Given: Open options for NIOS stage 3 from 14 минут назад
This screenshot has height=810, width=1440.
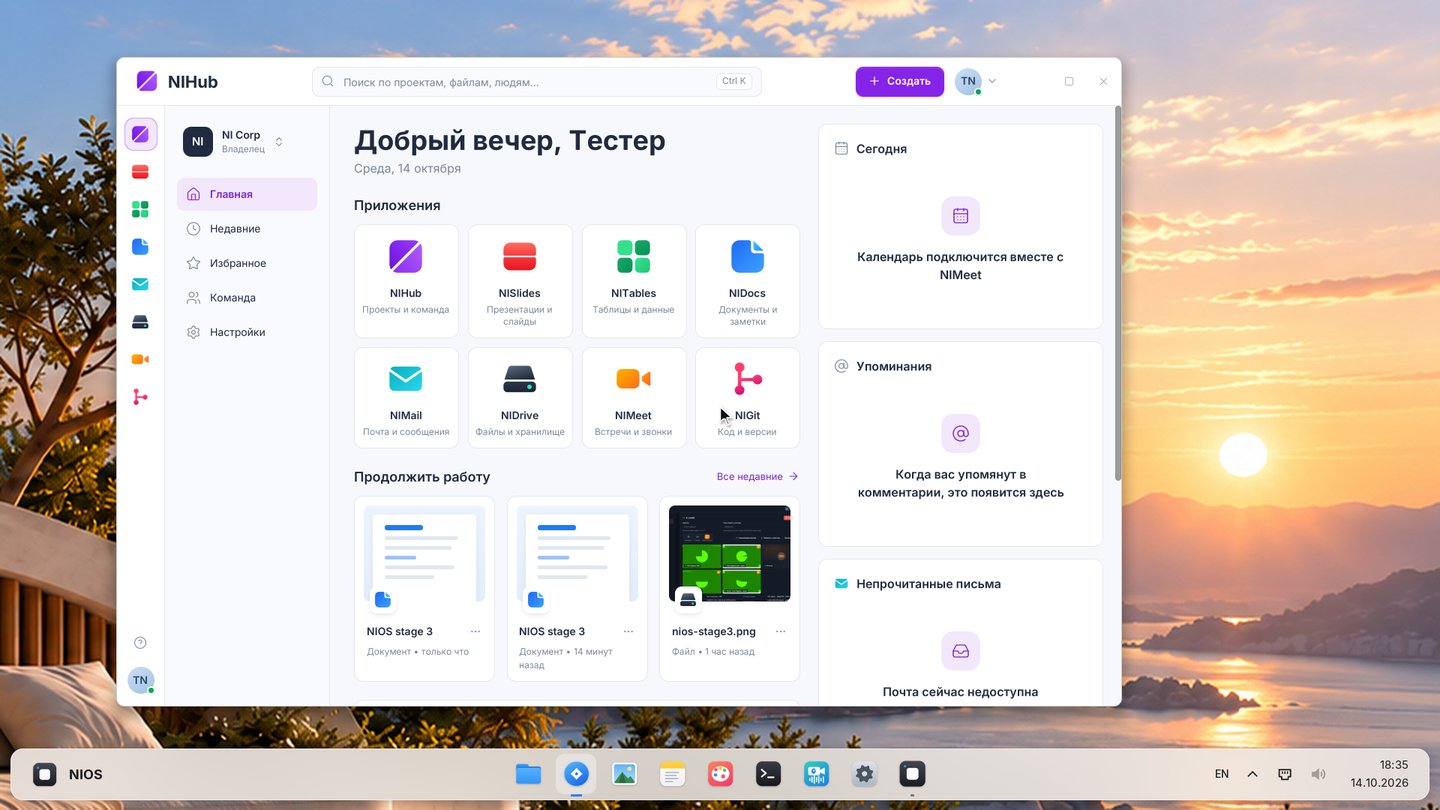Looking at the screenshot, I should pos(628,631).
